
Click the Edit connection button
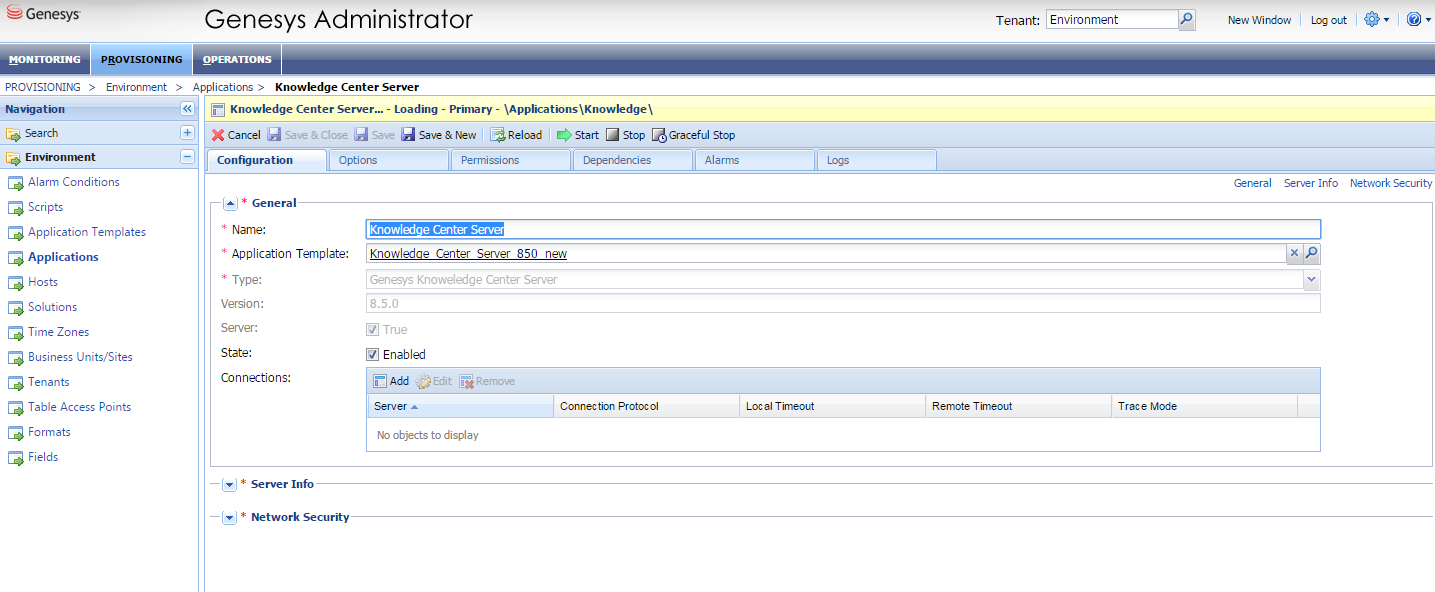pos(434,381)
